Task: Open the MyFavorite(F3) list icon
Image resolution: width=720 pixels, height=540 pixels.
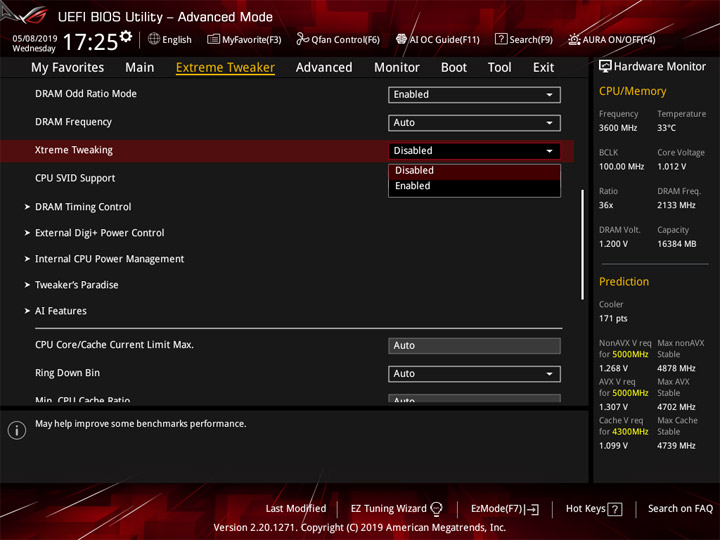Action: tap(213, 39)
